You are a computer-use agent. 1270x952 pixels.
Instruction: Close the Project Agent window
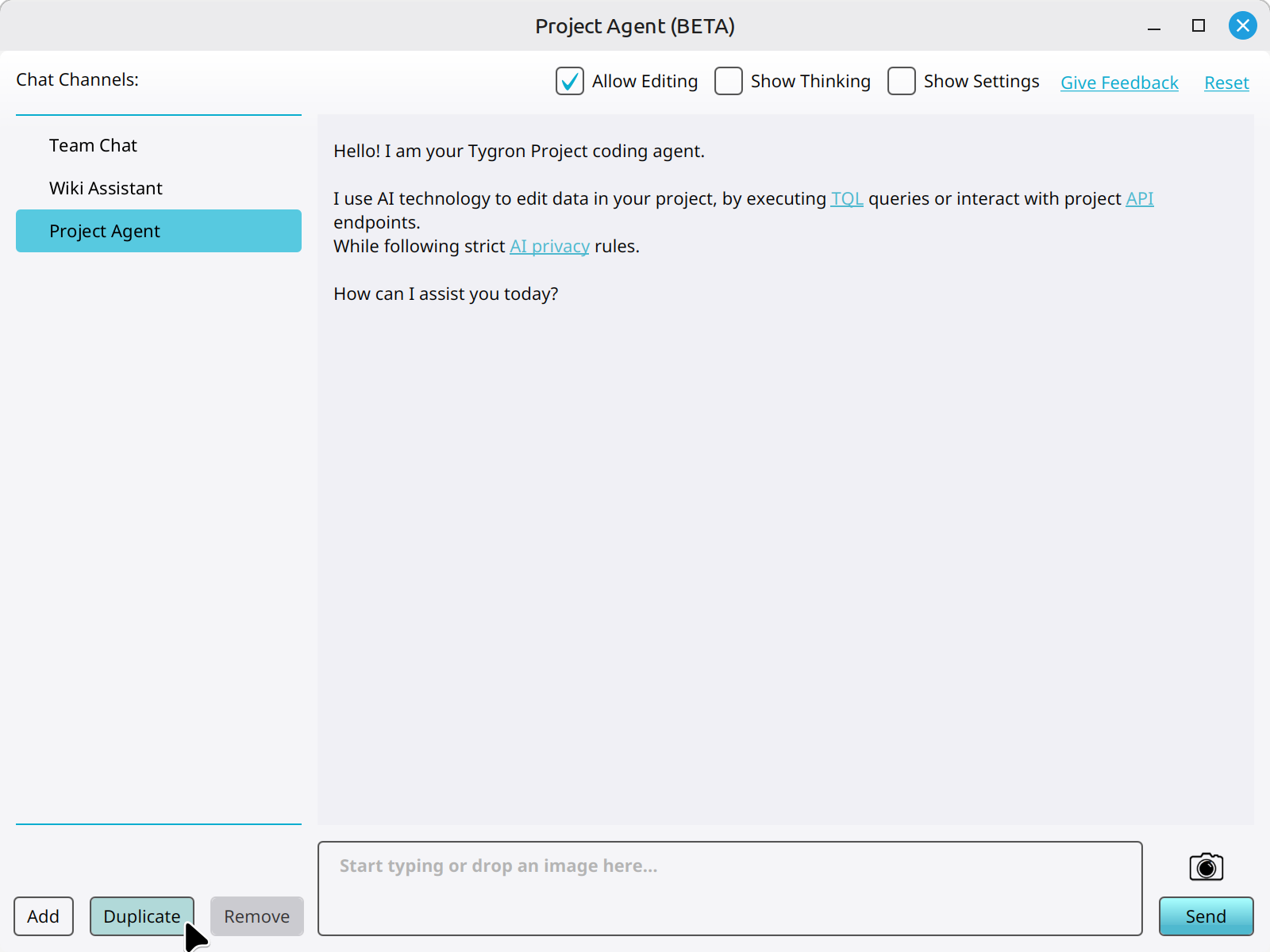point(1242,25)
